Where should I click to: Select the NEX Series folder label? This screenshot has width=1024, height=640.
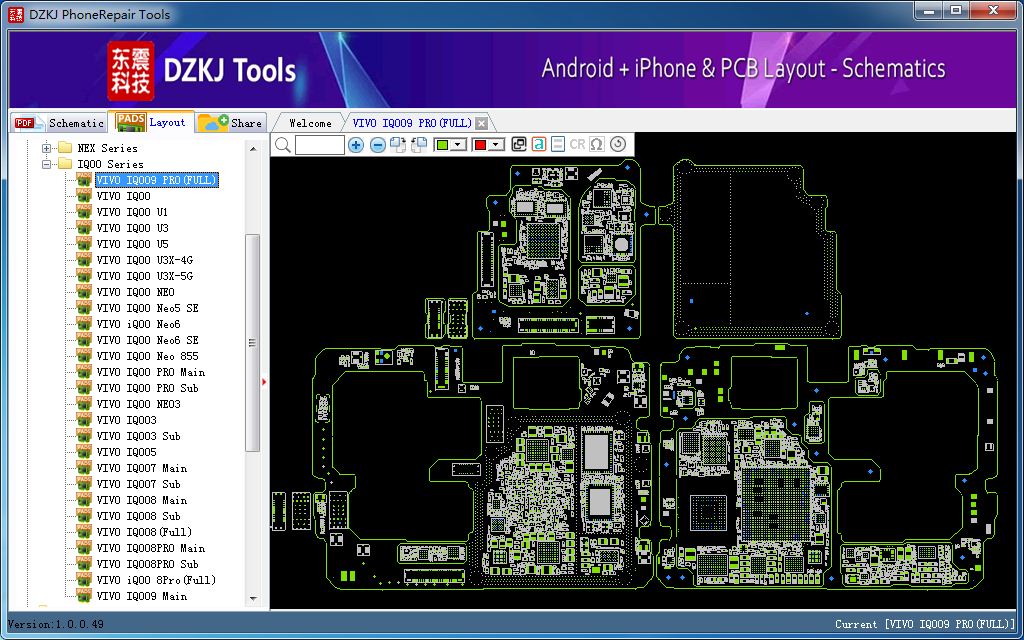click(108, 148)
